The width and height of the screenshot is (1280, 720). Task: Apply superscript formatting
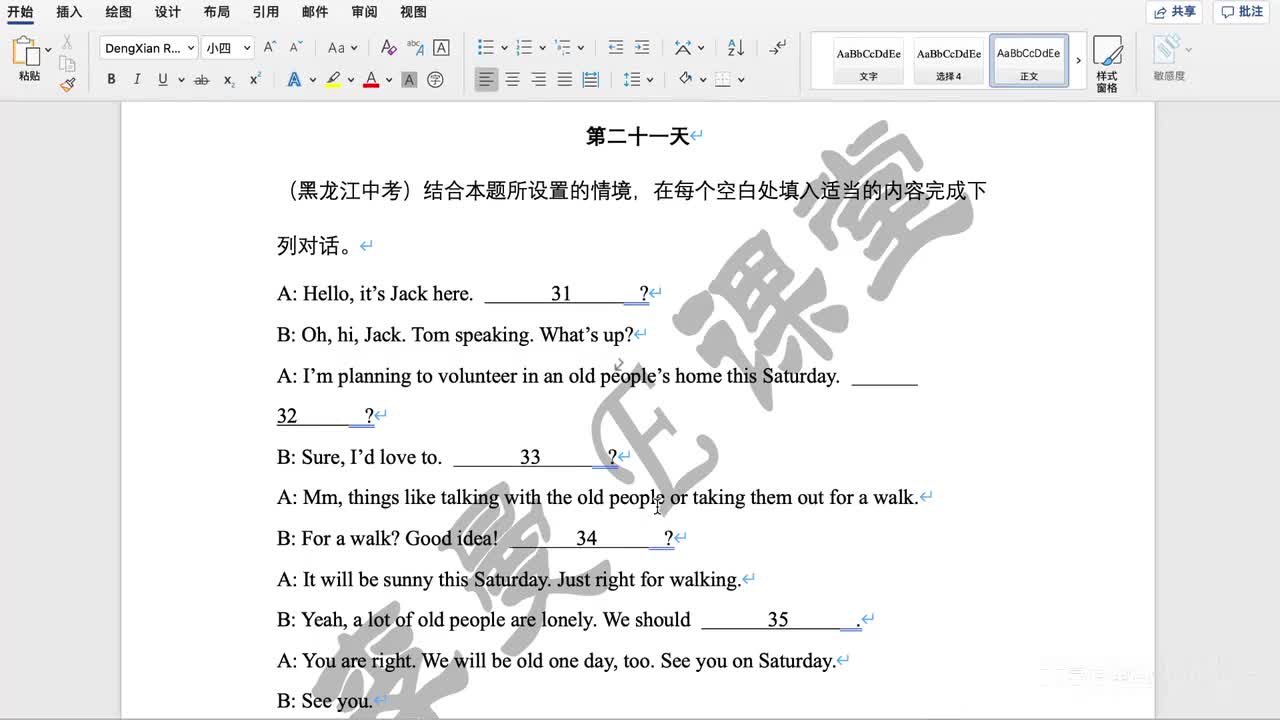(255, 79)
